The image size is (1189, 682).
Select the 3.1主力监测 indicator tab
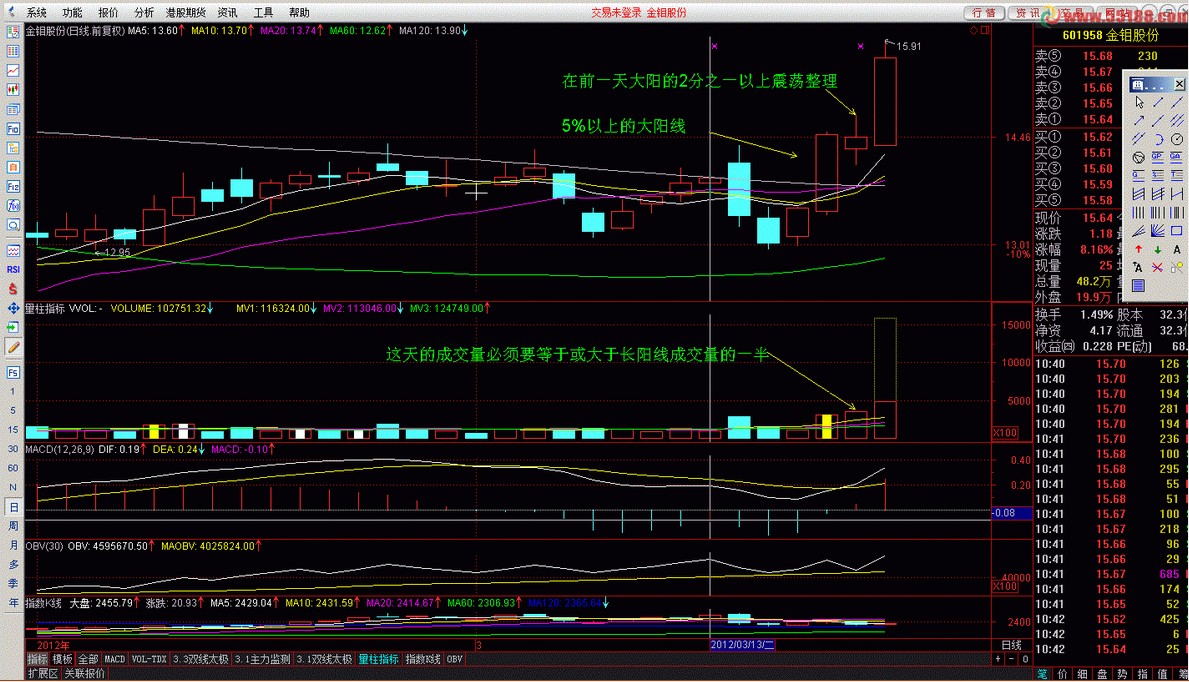click(x=262, y=659)
